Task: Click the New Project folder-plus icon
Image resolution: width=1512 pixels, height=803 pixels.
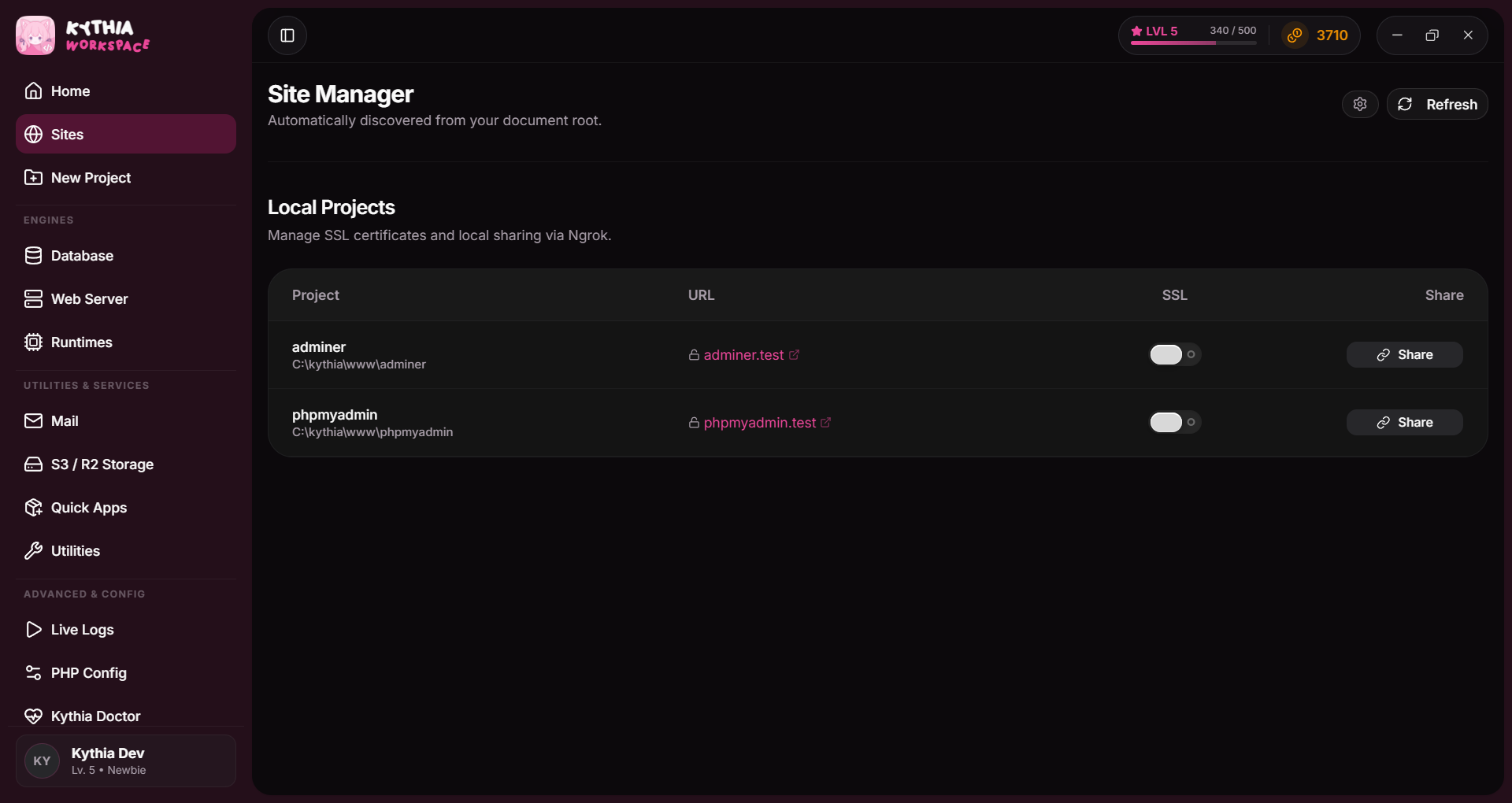Action: coord(33,178)
